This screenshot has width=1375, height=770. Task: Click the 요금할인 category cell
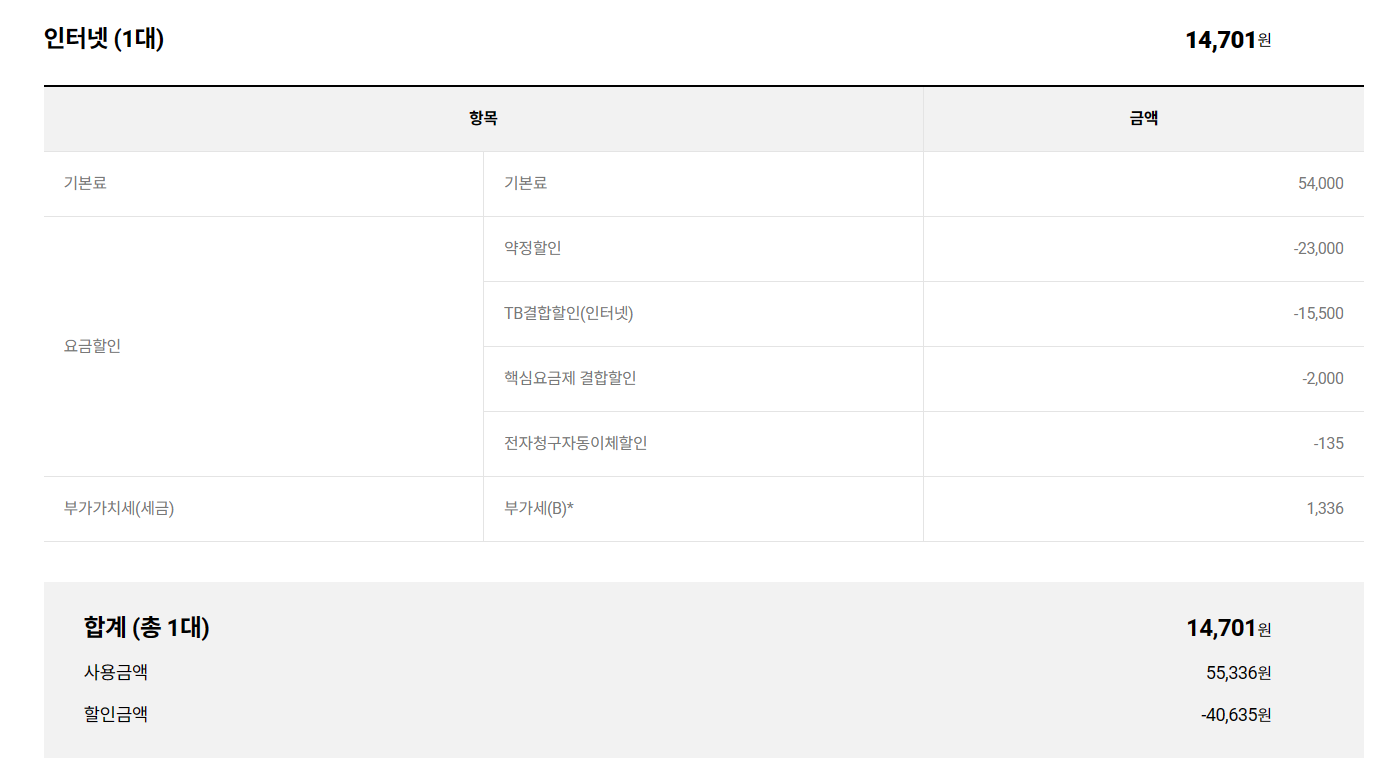[92, 346]
